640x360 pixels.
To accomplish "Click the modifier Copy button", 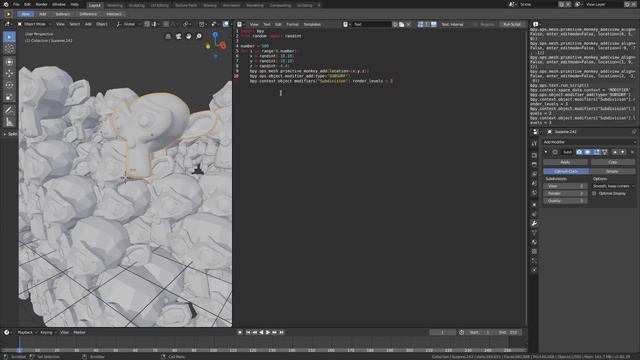I will pyautogui.click(x=613, y=162).
